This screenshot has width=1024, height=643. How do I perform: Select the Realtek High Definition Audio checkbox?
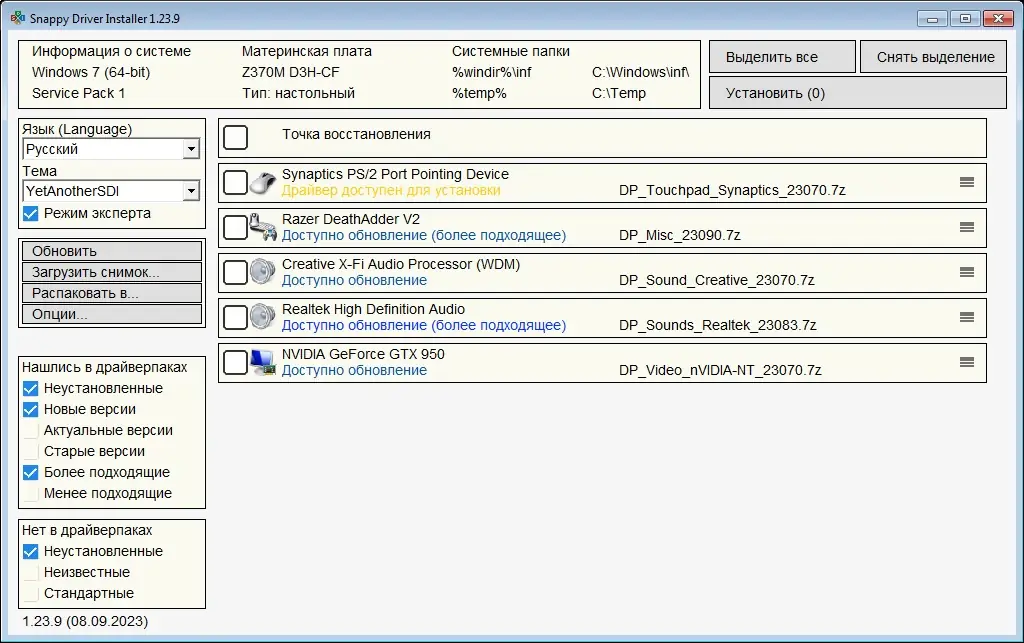(x=235, y=317)
